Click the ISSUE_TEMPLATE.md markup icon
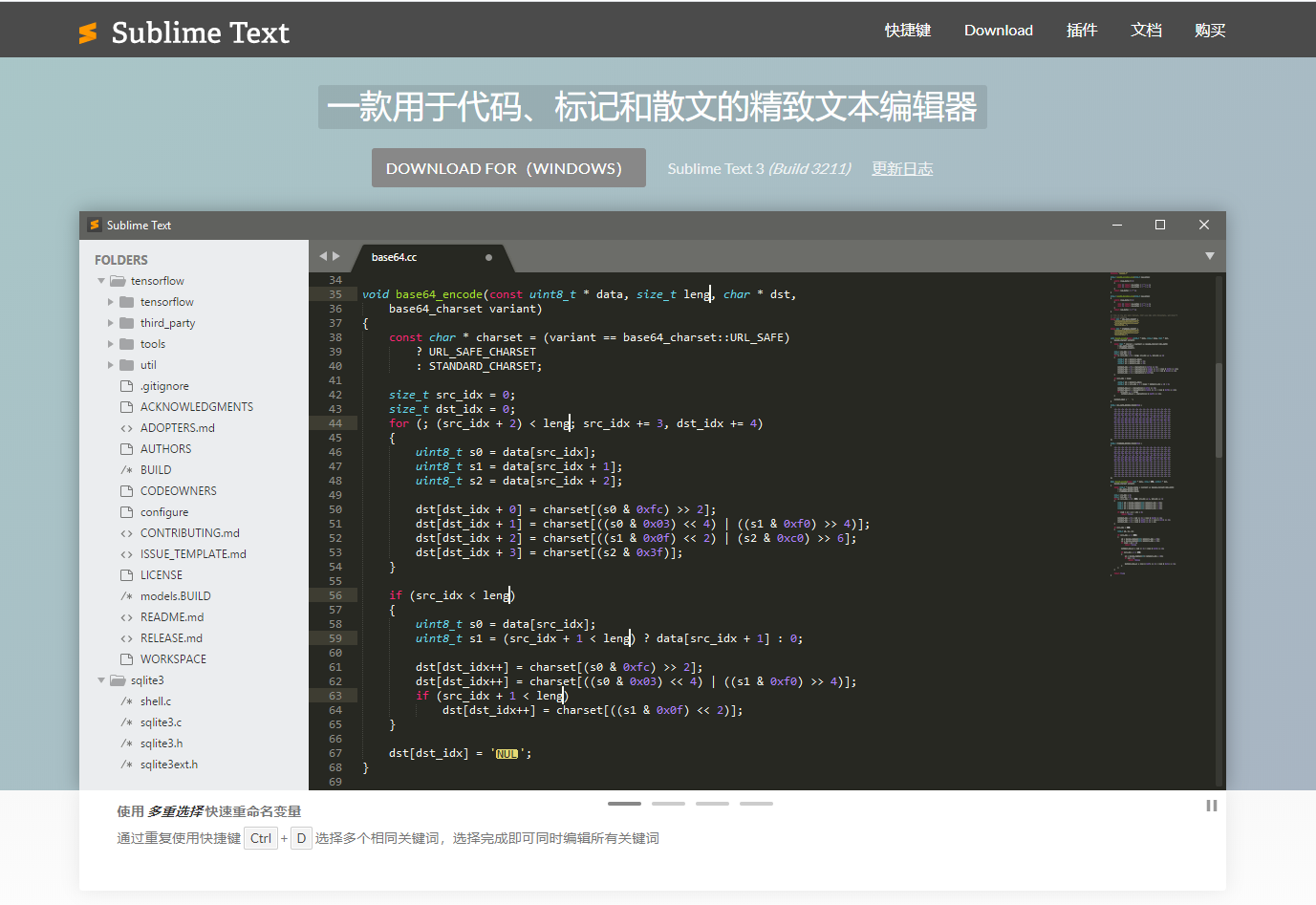 [x=126, y=554]
